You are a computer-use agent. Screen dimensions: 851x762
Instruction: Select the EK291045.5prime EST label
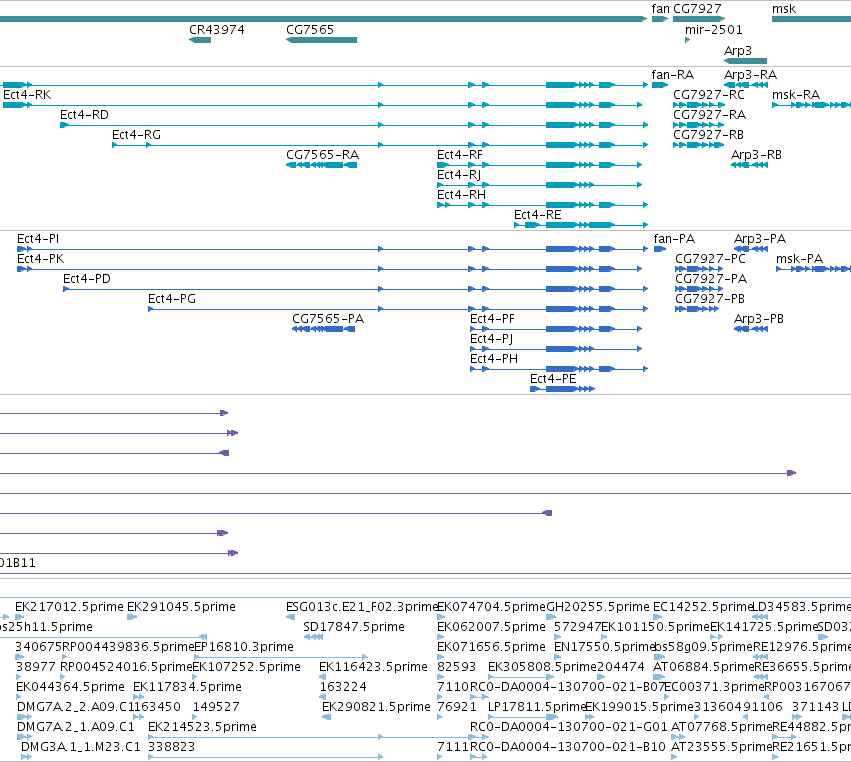pyautogui.click(x=181, y=607)
